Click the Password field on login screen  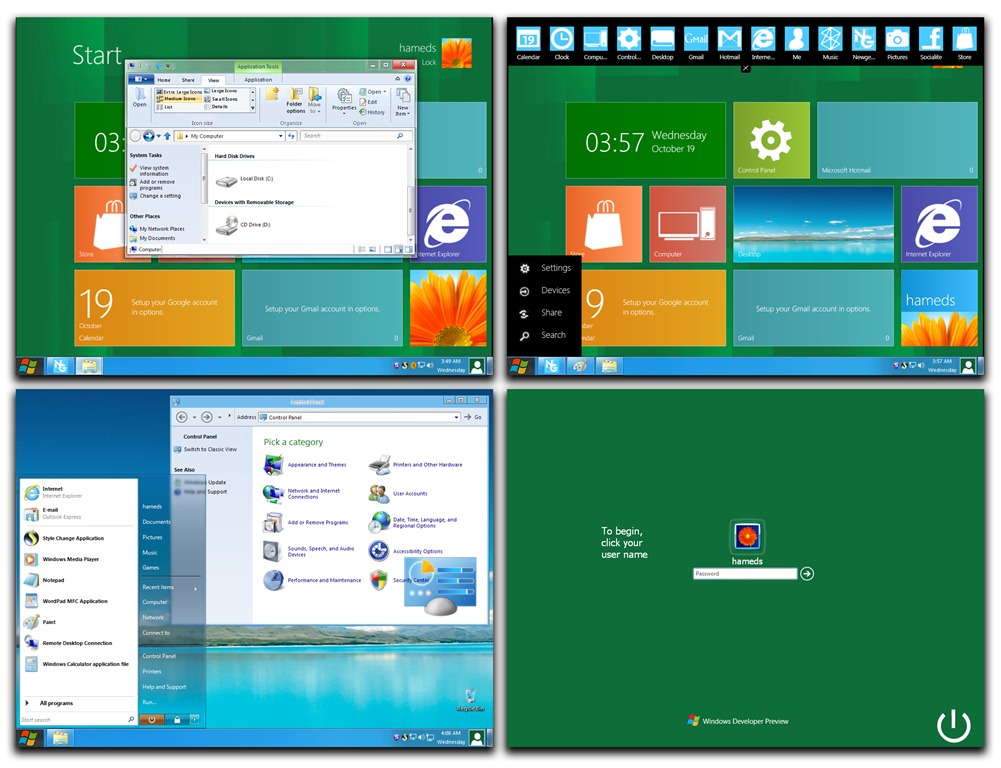pyautogui.click(x=745, y=574)
